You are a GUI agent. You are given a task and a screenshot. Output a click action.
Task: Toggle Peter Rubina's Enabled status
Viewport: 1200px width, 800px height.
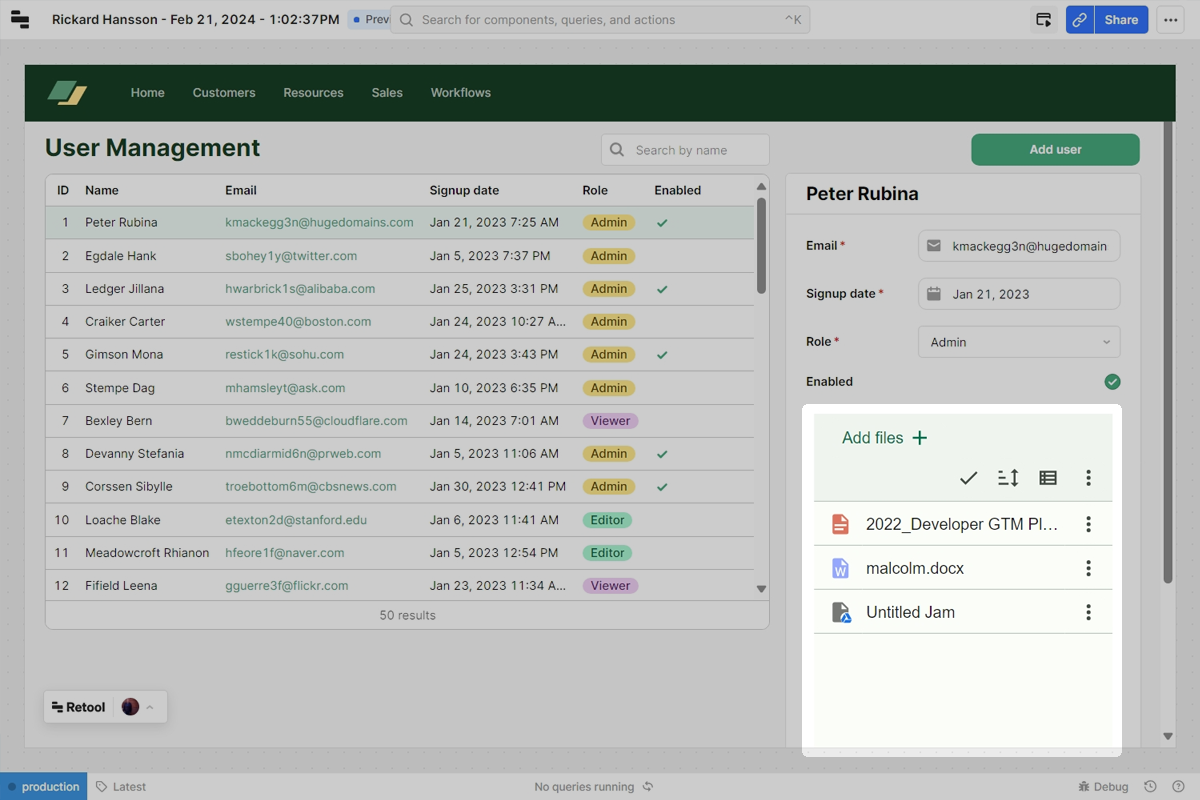[x=1112, y=381]
